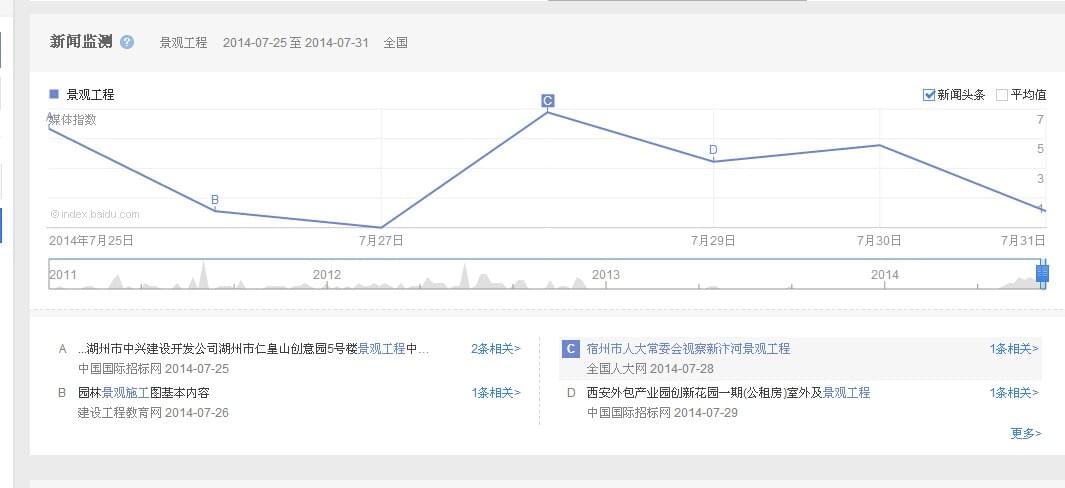Open 2条相关 link for headline A

tap(496, 349)
